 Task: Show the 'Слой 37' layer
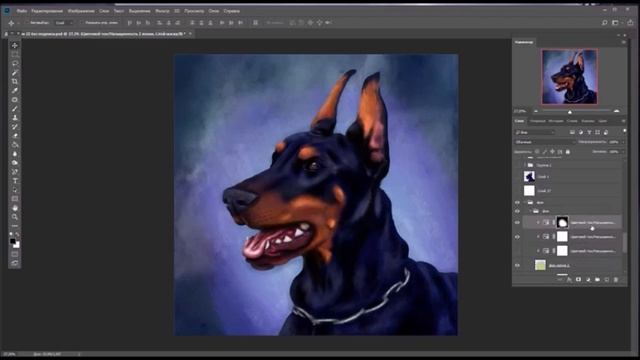(x=517, y=191)
